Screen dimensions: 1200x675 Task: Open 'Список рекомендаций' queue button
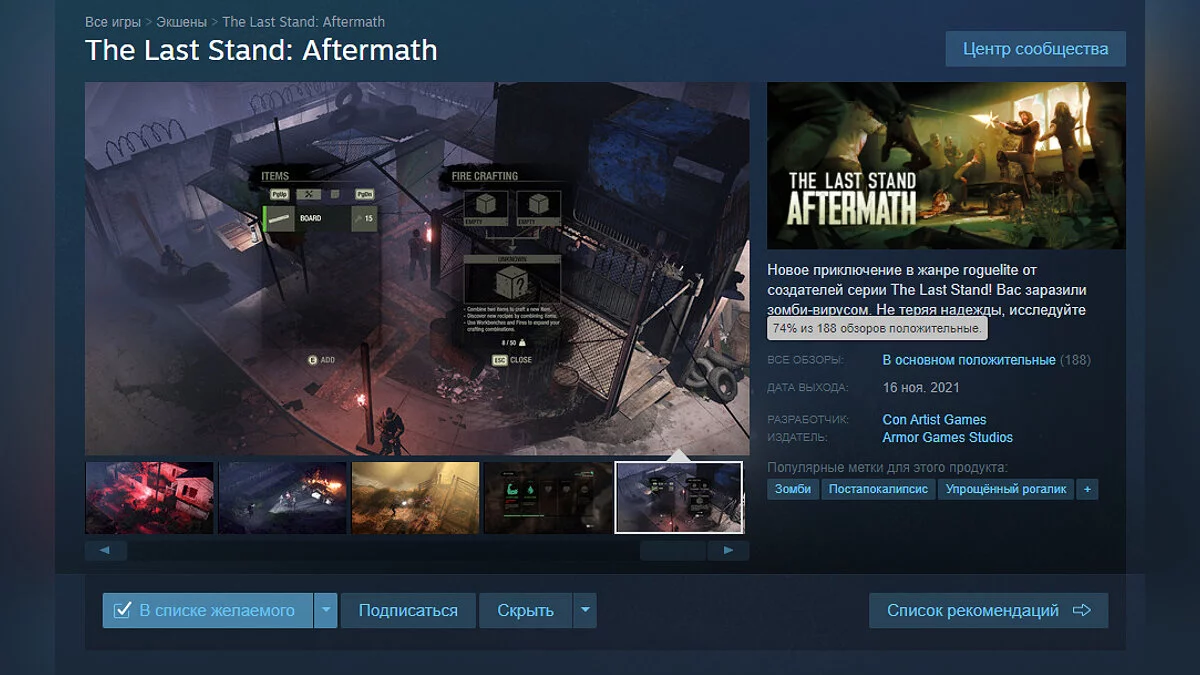988,610
